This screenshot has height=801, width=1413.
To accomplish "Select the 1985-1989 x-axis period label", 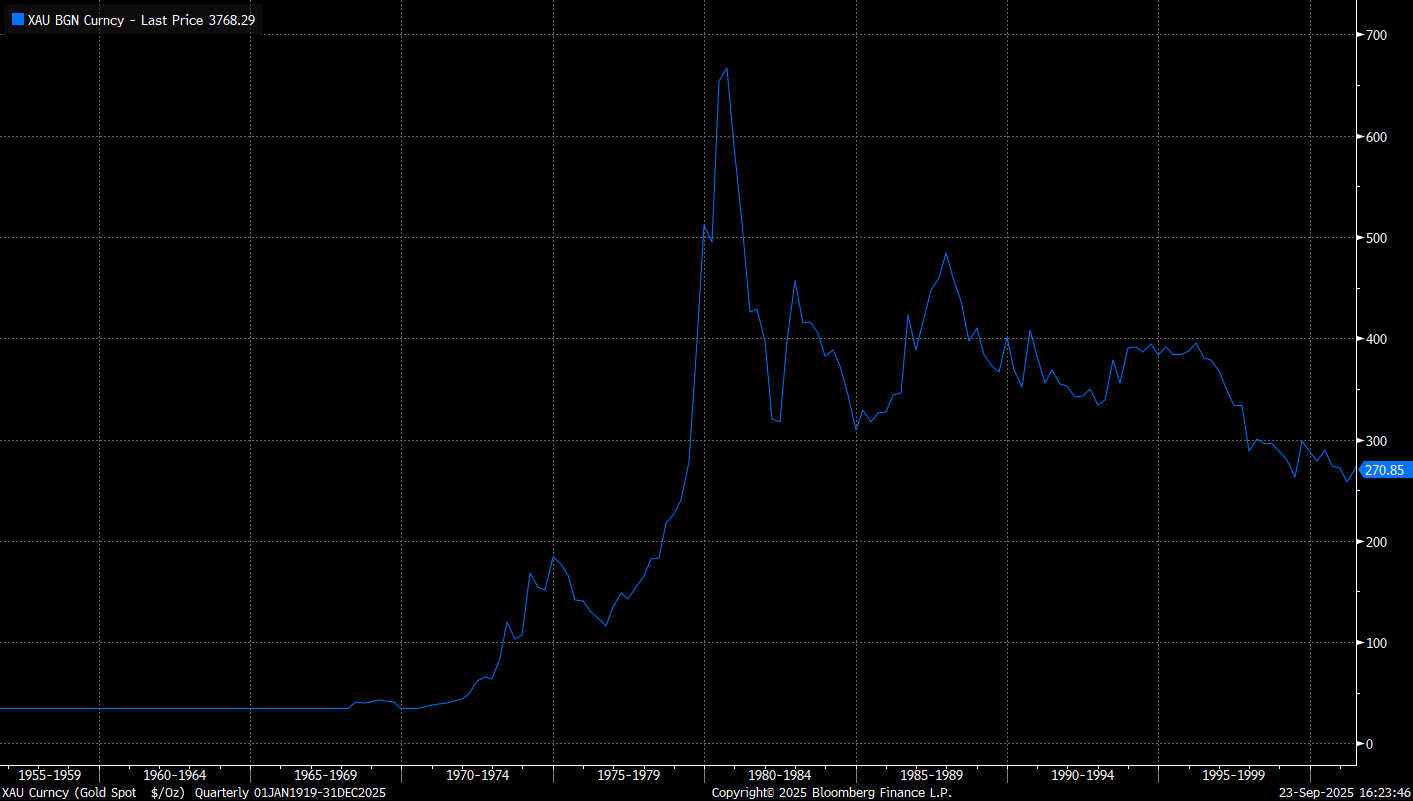I will coord(931,775).
